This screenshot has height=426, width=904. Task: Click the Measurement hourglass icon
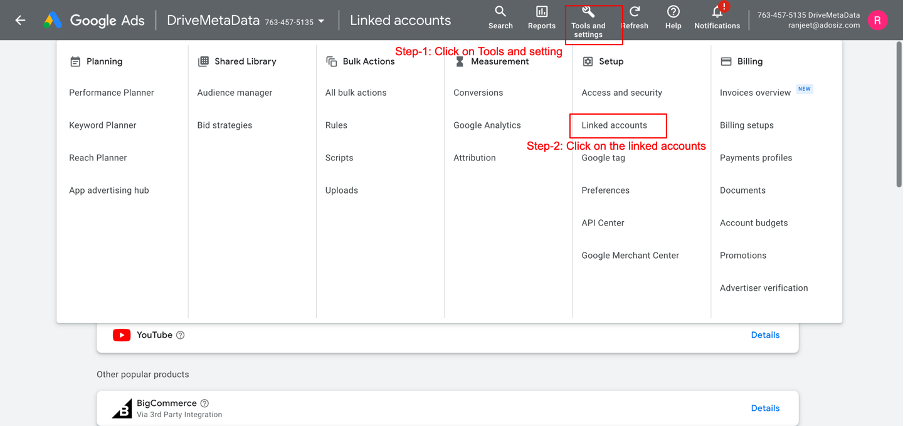click(459, 61)
